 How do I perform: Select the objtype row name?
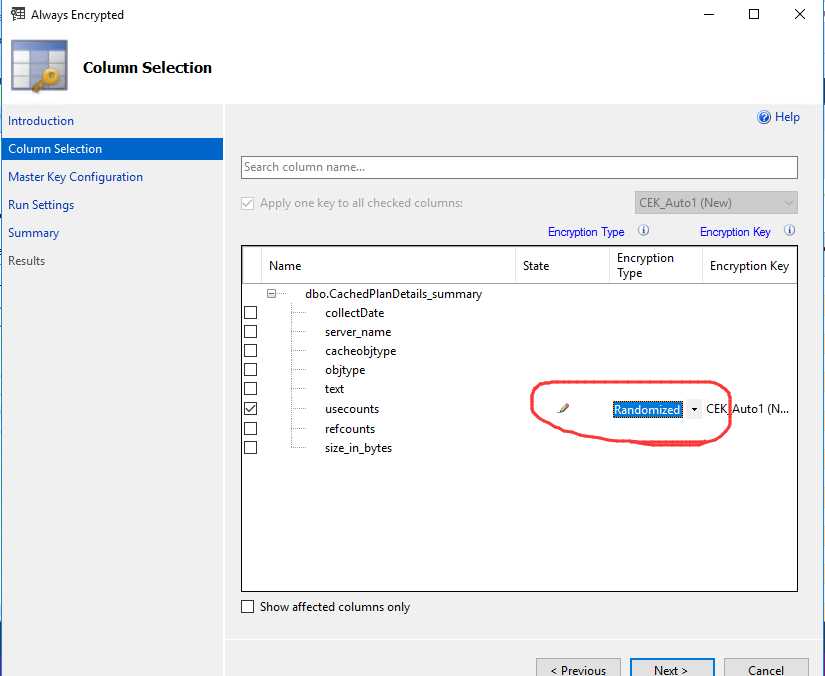click(345, 370)
